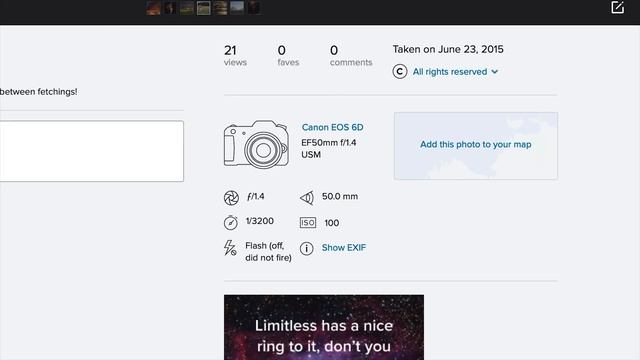
Task: Click Taken on June 23, 2015 date
Action: click(x=448, y=49)
